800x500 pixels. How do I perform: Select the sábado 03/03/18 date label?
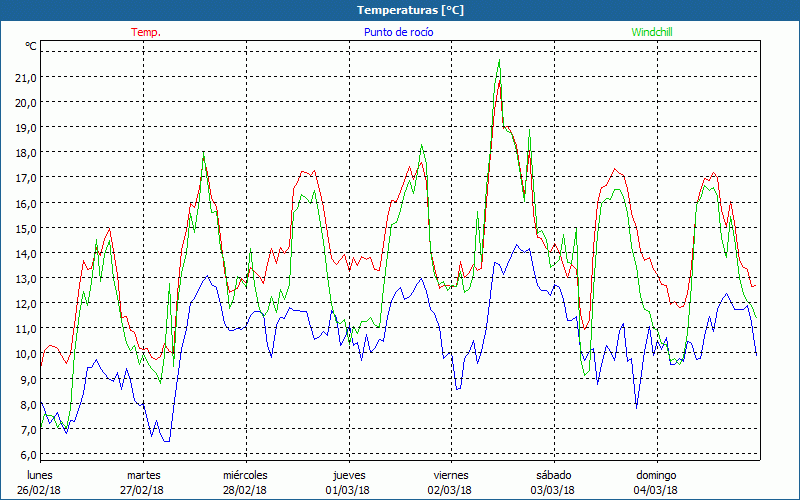(553, 482)
